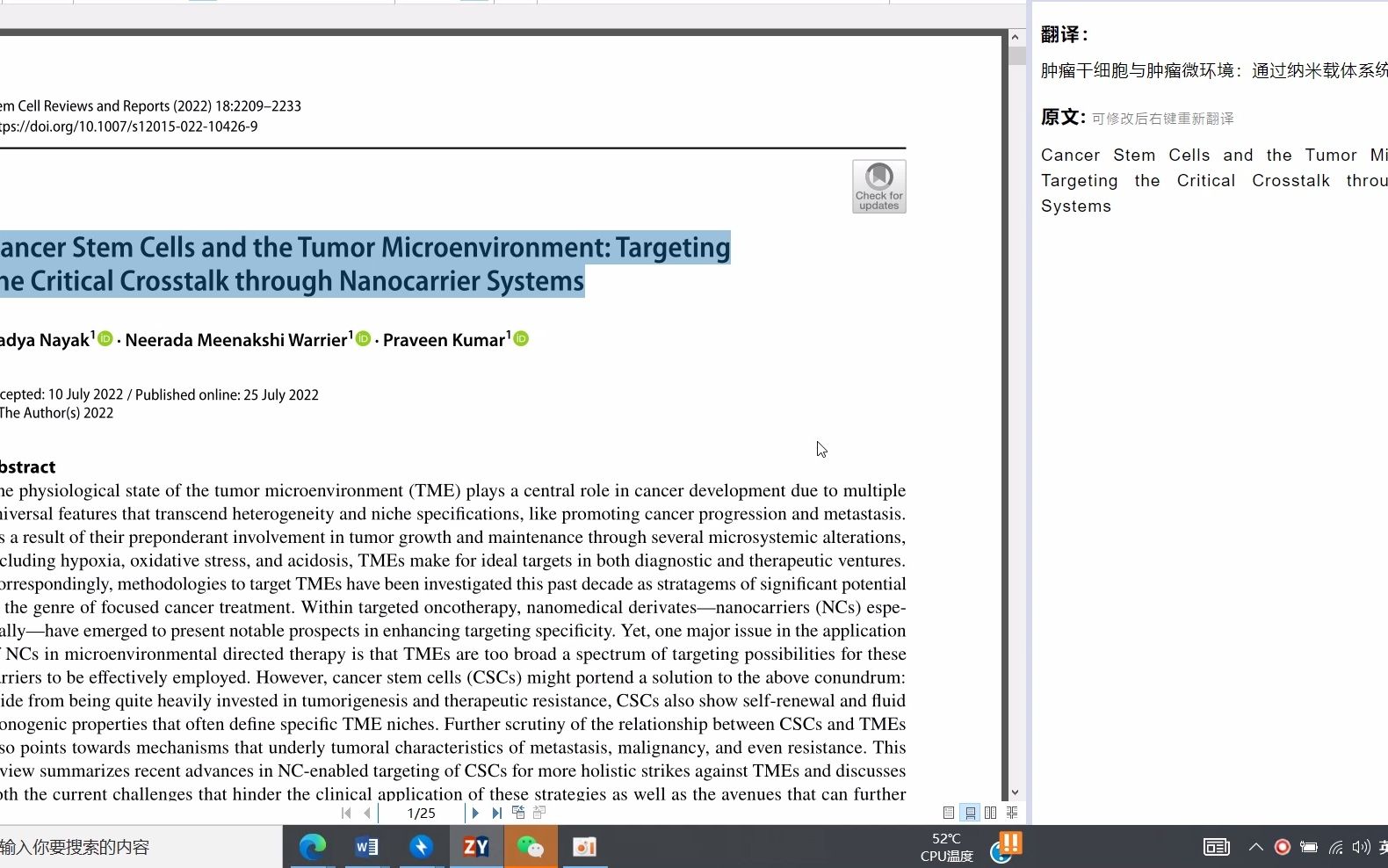The image size is (1388, 868).
Task: Click the highlighted title line ending 'Targeting'
Action: pos(365,248)
